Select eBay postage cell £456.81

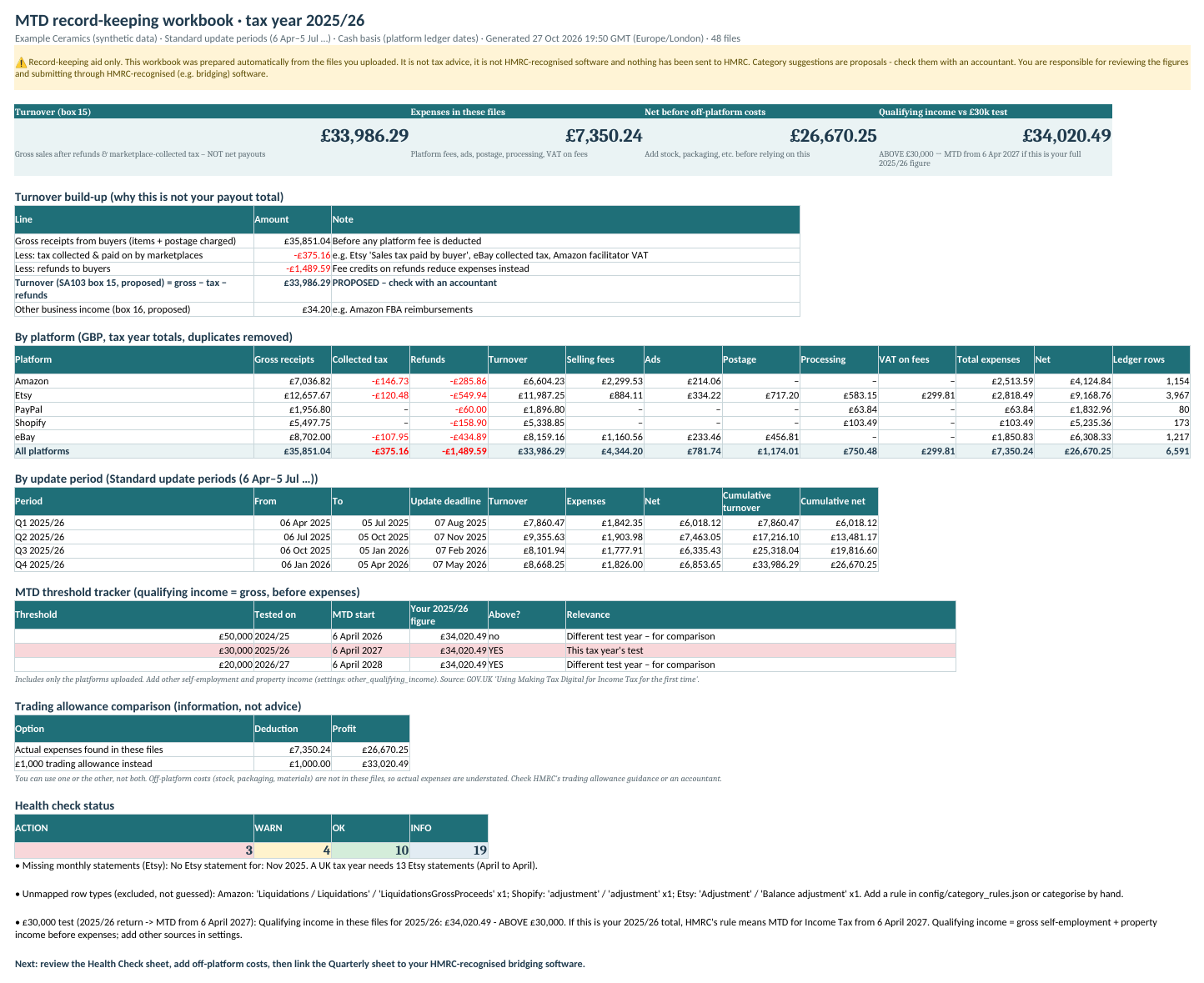760,437
